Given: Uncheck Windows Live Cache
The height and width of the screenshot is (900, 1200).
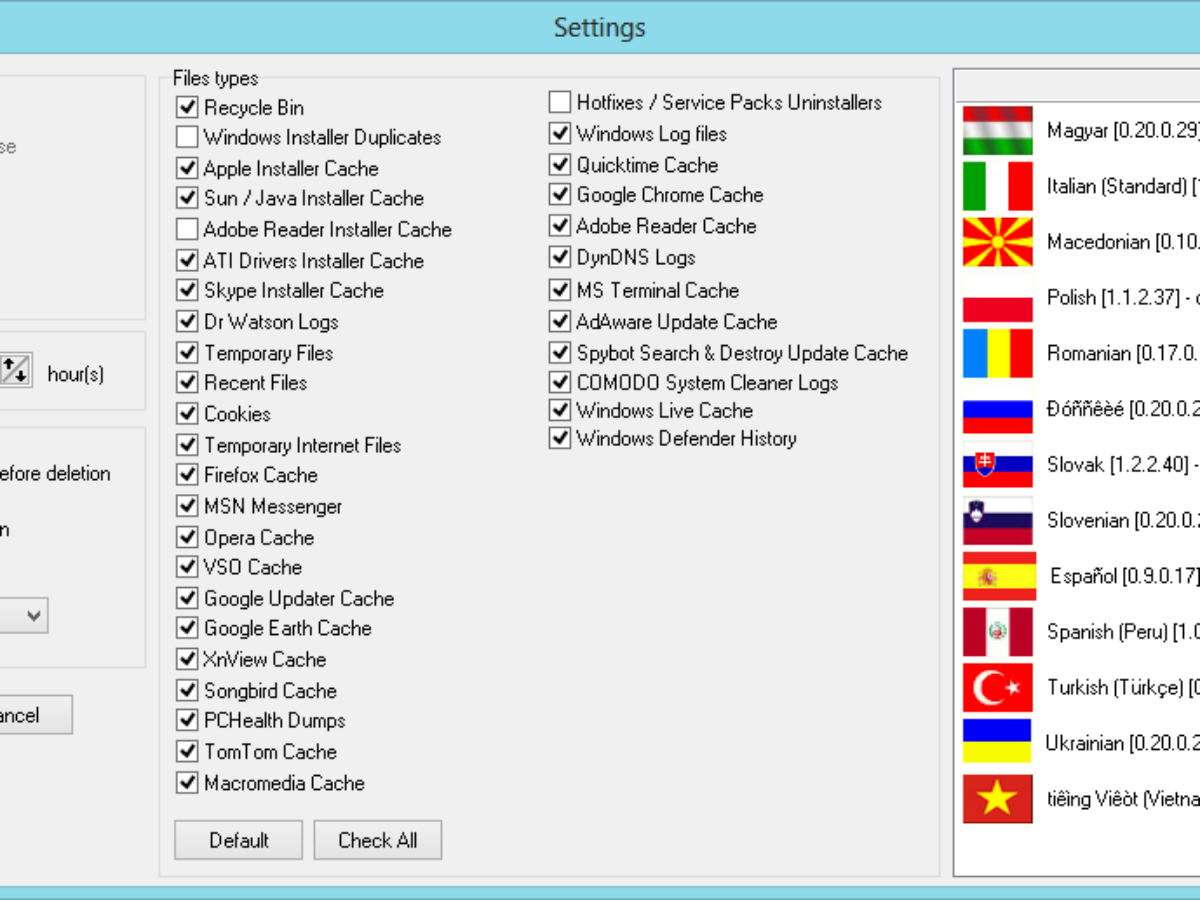Looking at the screenshot, I should pyautogui.click(x=560, y=410).
